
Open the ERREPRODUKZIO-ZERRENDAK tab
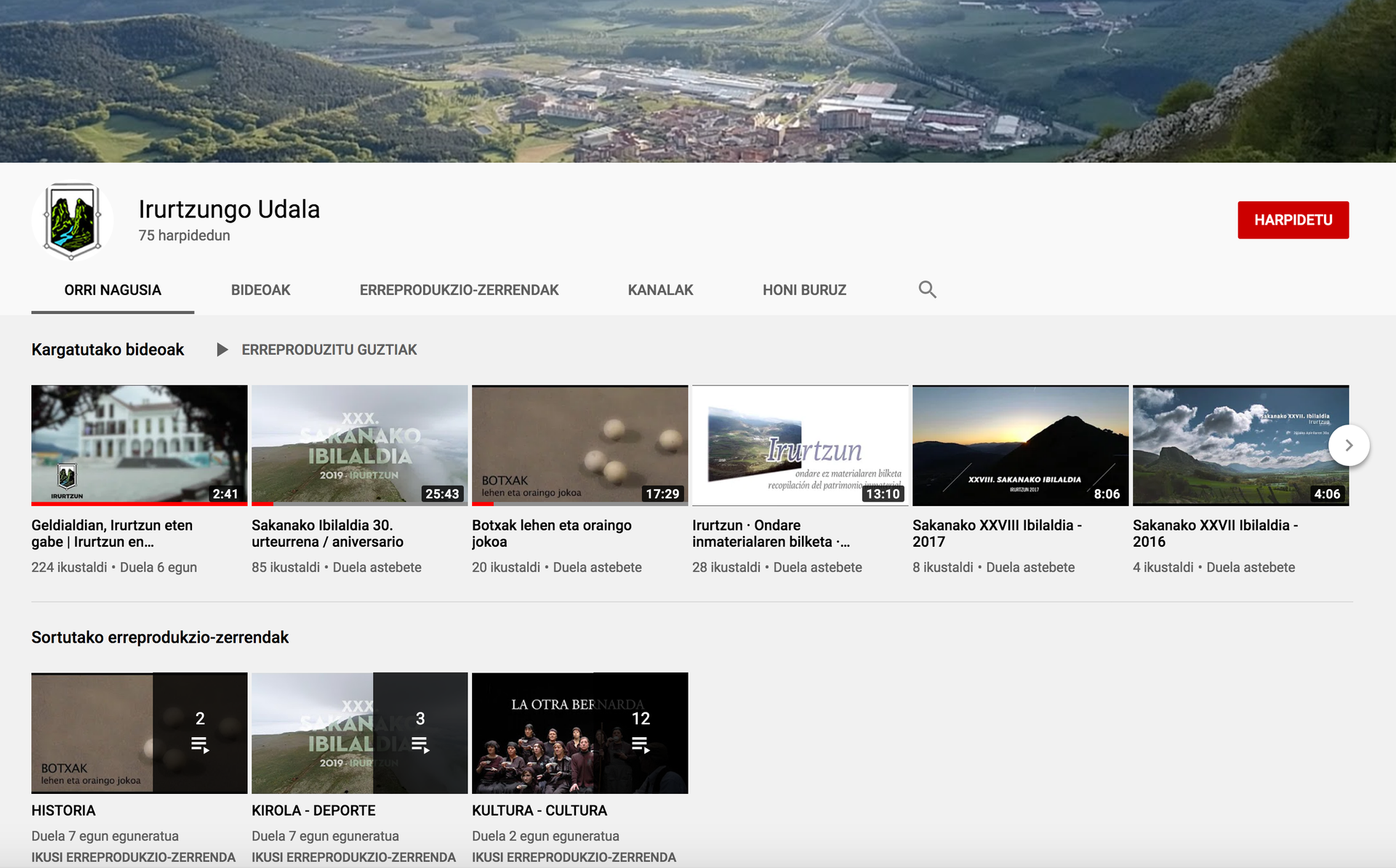459,290
